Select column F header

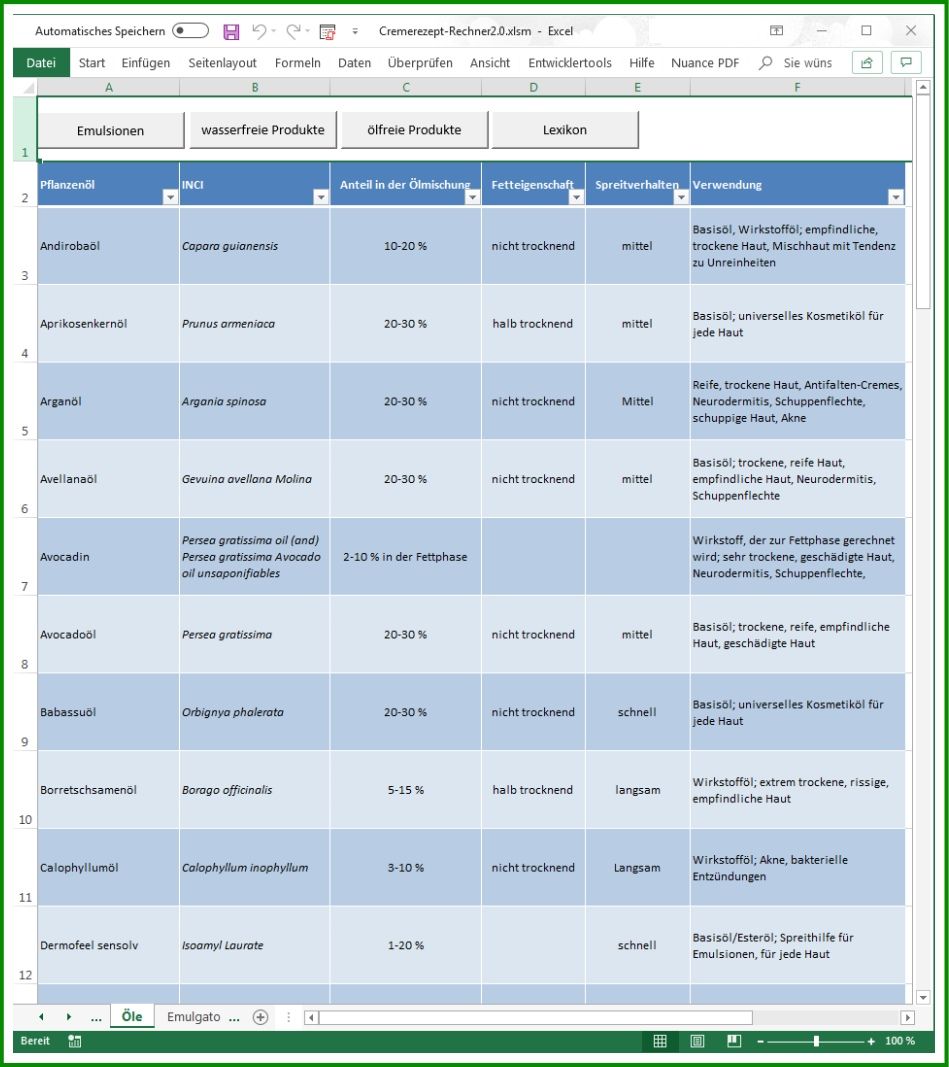coord(797,87)
